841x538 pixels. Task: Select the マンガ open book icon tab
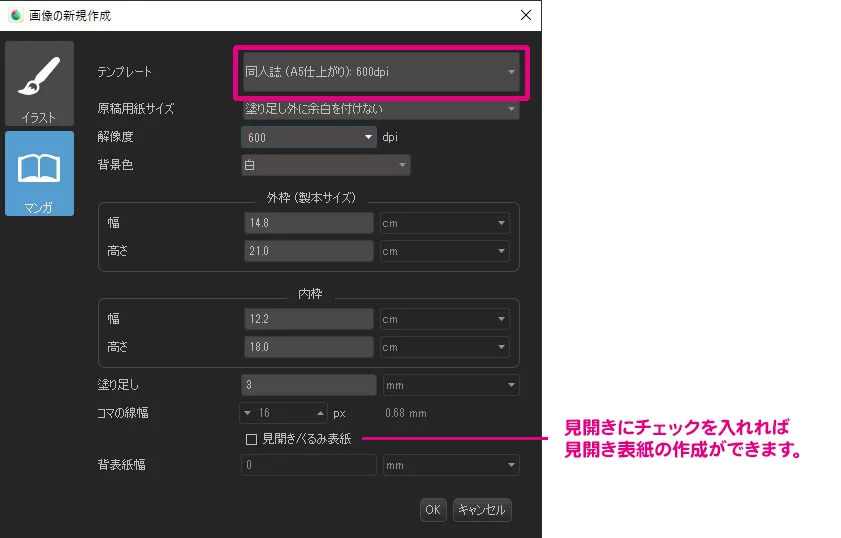[x=39, y=173]
